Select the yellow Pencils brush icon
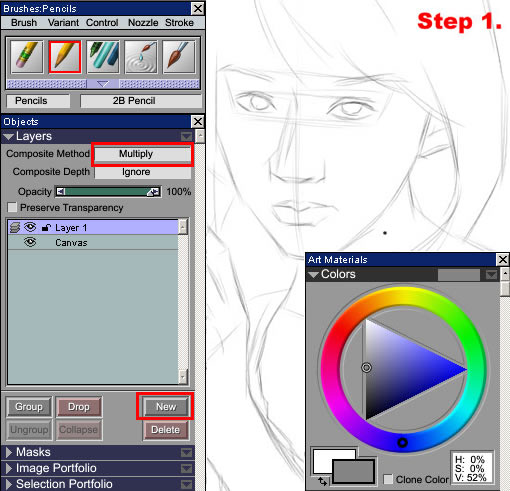This screenshot has width=510, height=491. point(65,57)
